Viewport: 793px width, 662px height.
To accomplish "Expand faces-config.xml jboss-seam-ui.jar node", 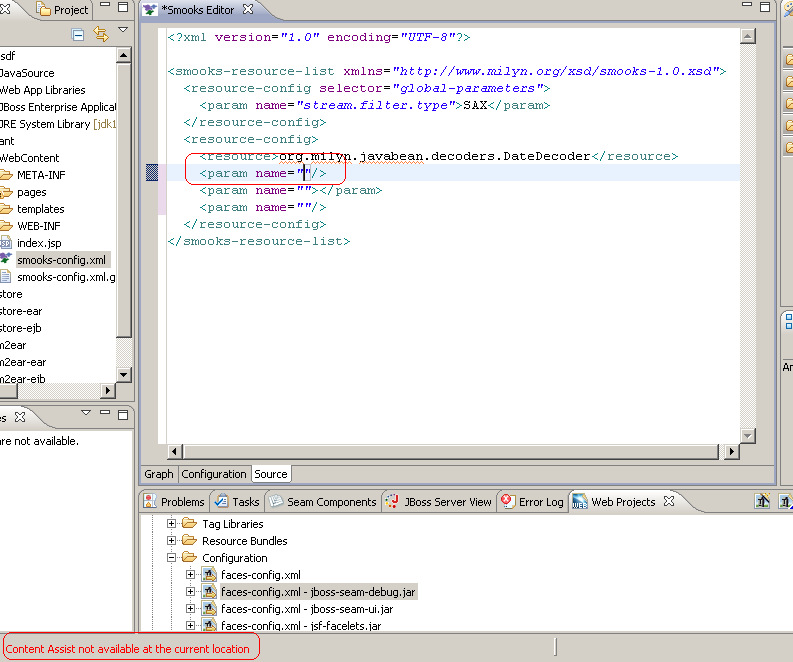I will coord(191,609).
